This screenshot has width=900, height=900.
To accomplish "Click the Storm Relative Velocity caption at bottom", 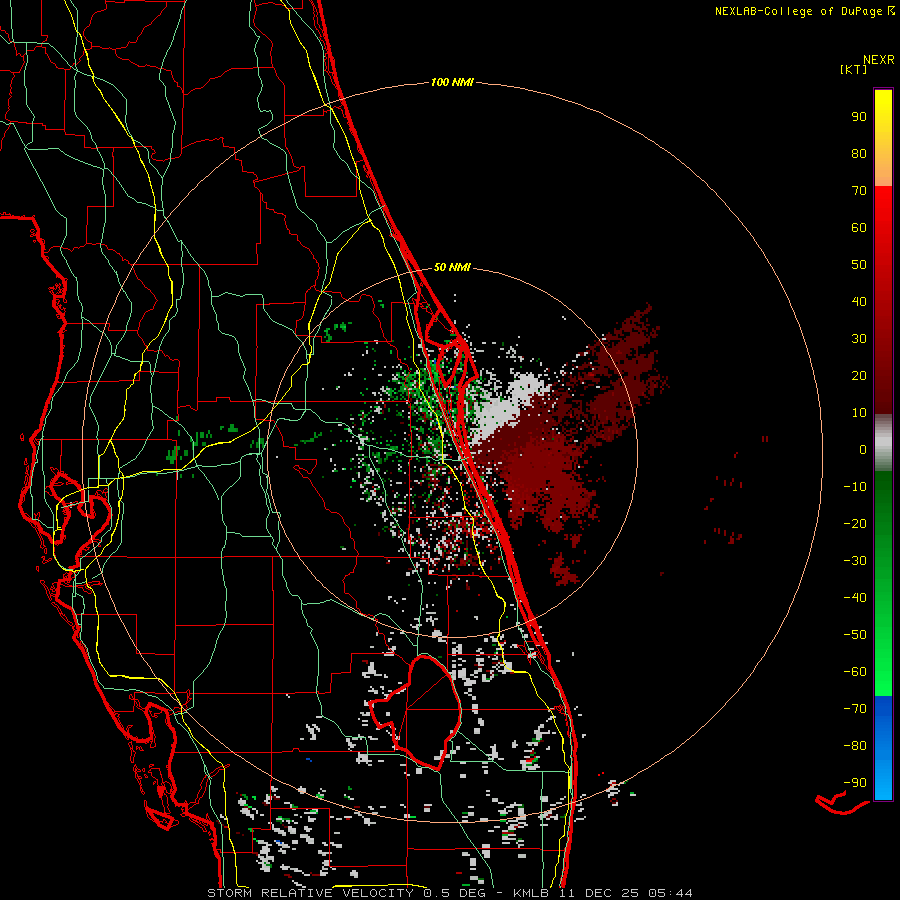I will [x=449, y=893].
